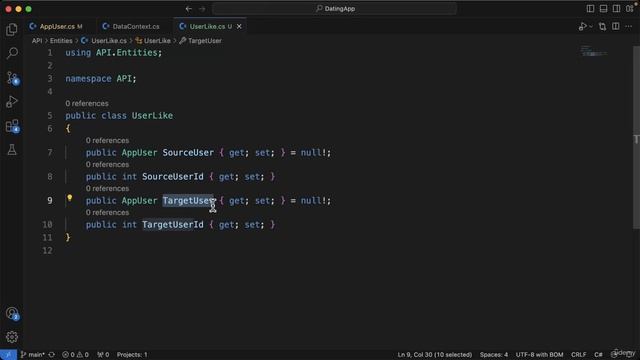
Task: Click Ln 9, Col 30 cursor position
Action: click(435, 355)
